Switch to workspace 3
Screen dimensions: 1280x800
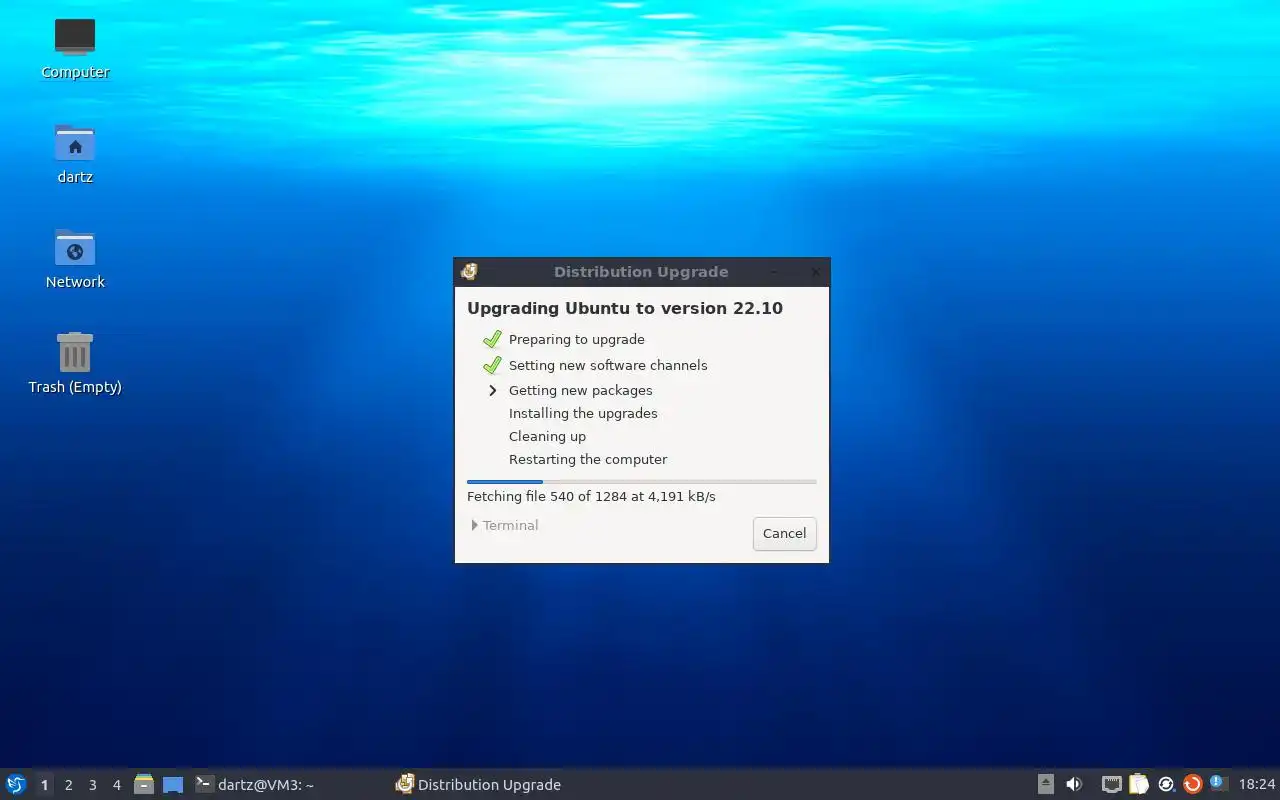92,785
